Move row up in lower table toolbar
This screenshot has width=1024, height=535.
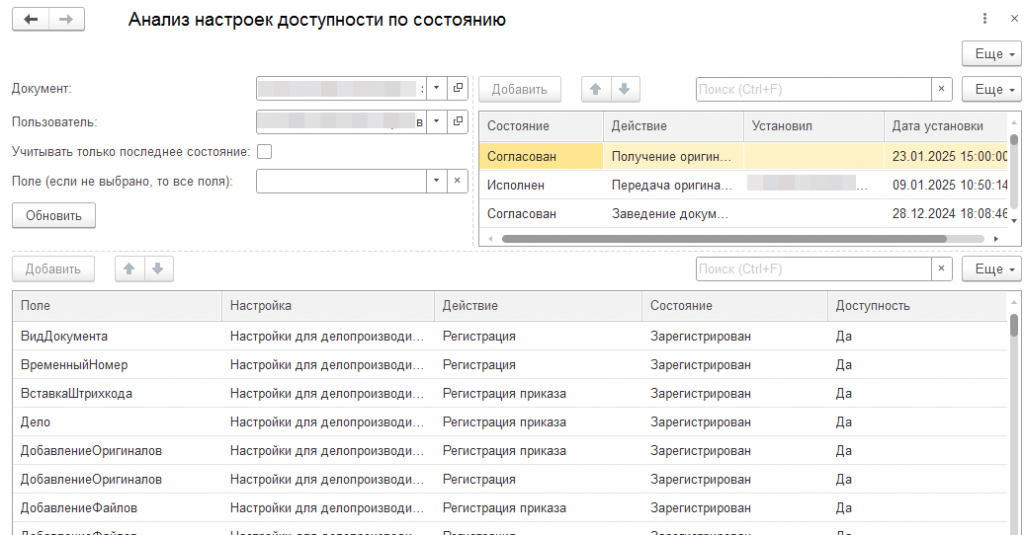tap(130, 269)
